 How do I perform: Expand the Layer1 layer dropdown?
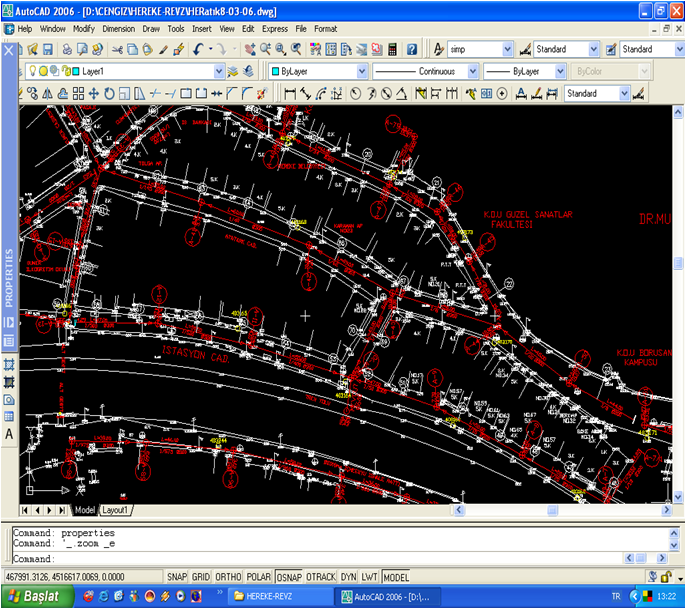[x=219, y=71]
